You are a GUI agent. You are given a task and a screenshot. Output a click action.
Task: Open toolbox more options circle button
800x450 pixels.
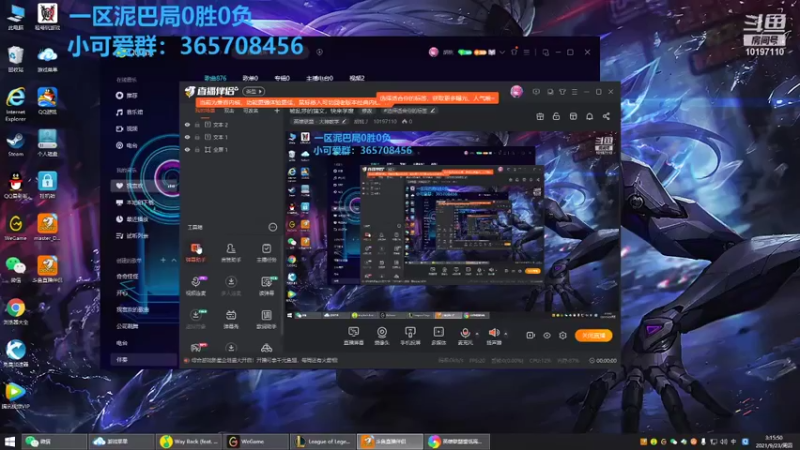tap(272, 227)
